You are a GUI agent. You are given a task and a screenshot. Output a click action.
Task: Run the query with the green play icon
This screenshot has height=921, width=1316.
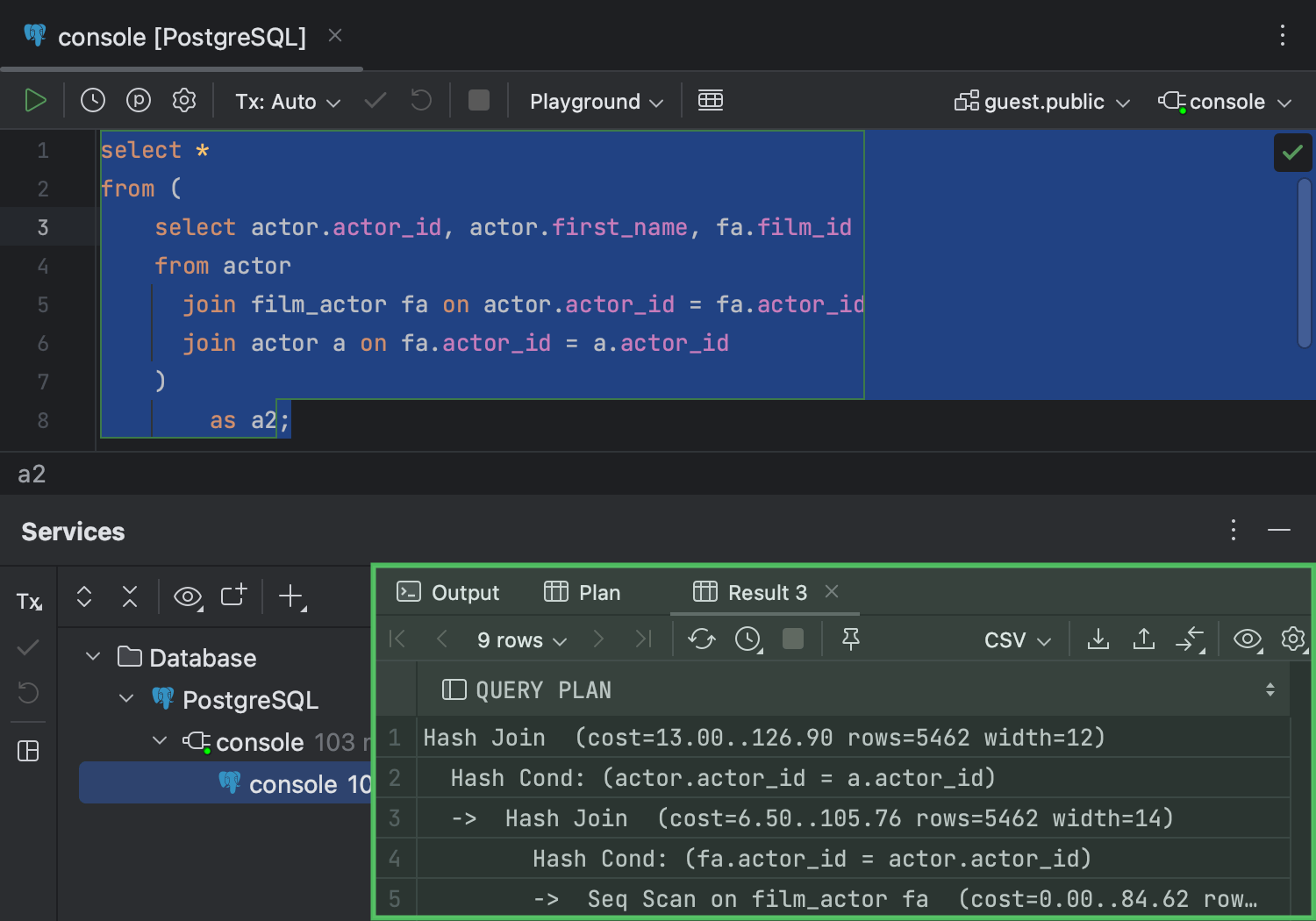click(x=36, y=100)
